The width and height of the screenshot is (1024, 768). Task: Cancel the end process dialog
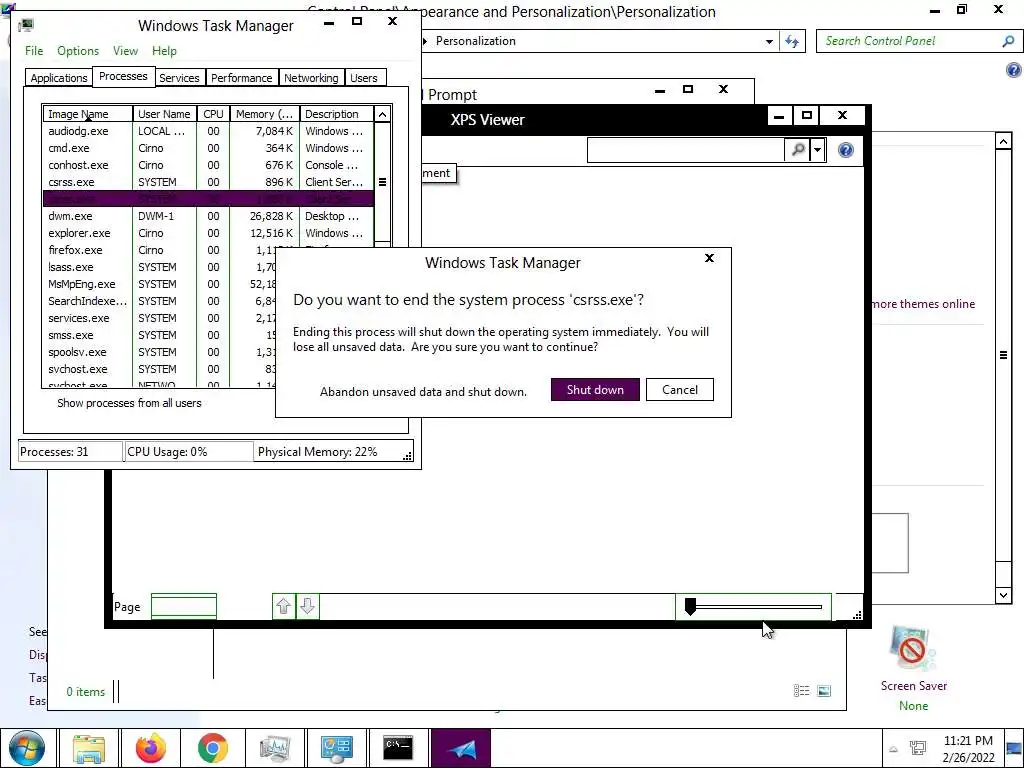[679, 389]
